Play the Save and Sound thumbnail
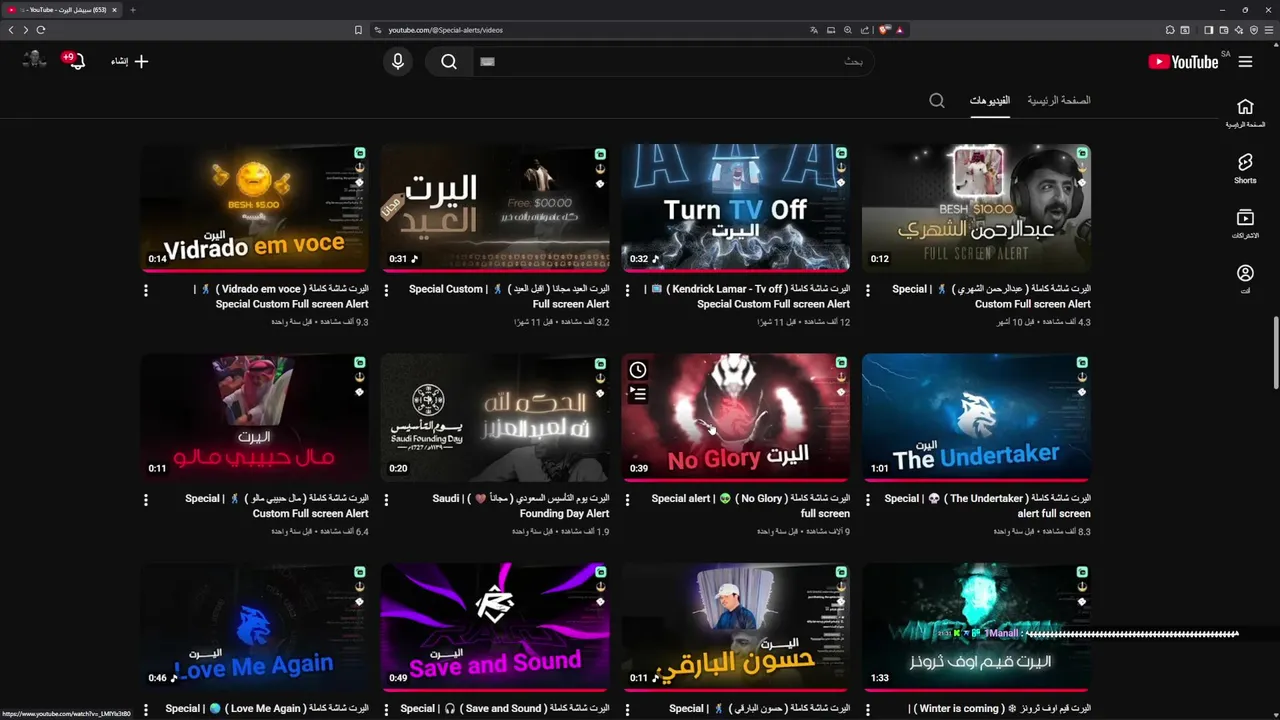 pyautogui.click(x=495, y=627)
